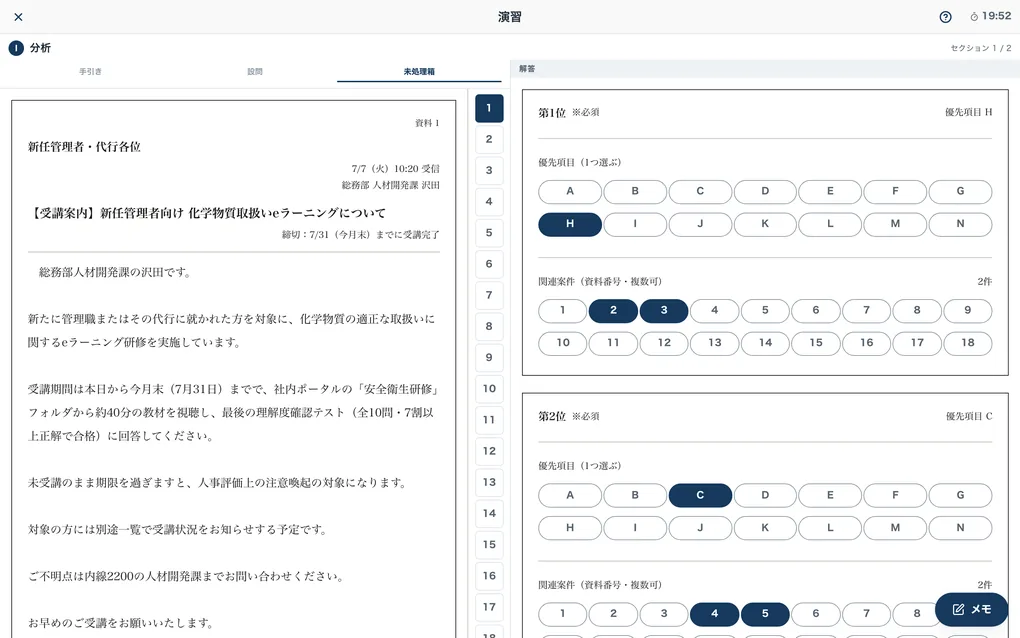Click the セクション 1 / 2 indicator

point(981,48)
